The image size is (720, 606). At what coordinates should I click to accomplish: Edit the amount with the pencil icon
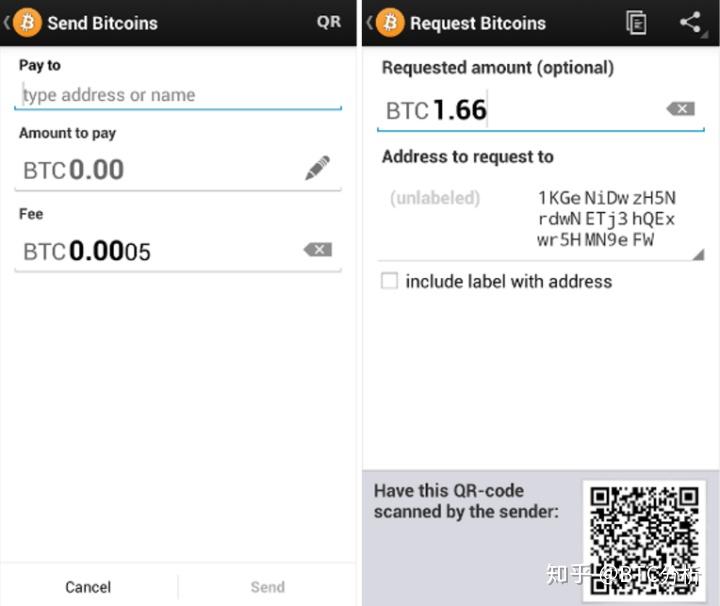click(x=317, y=169)
